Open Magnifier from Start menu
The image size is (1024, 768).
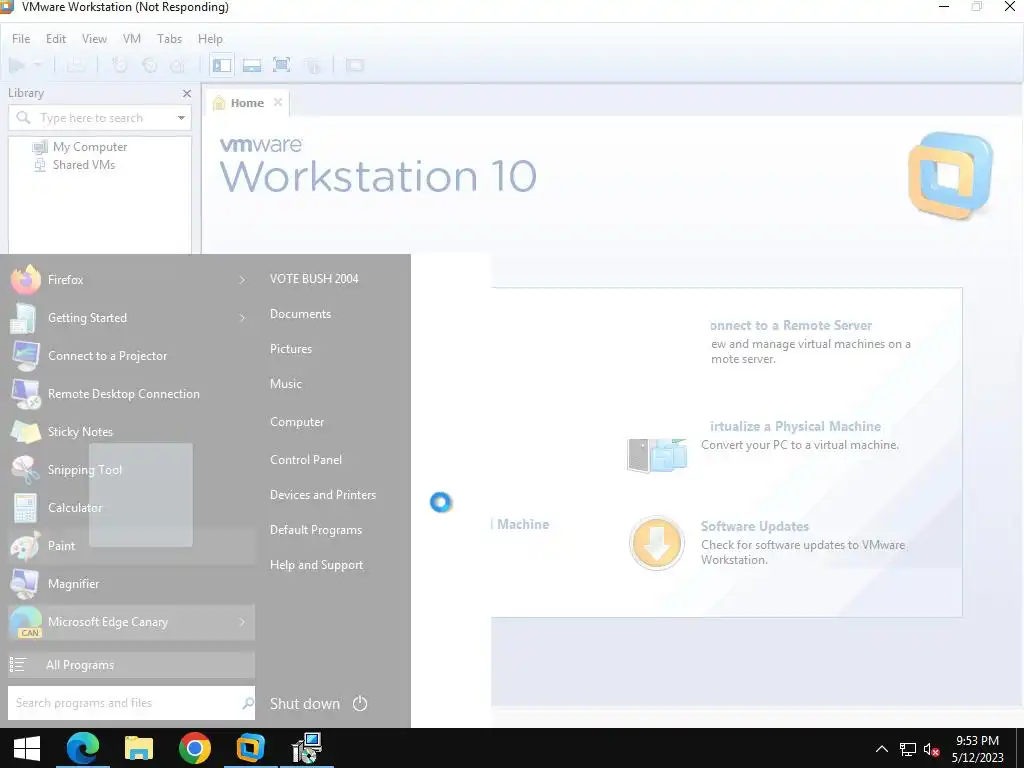click(131, 584)
